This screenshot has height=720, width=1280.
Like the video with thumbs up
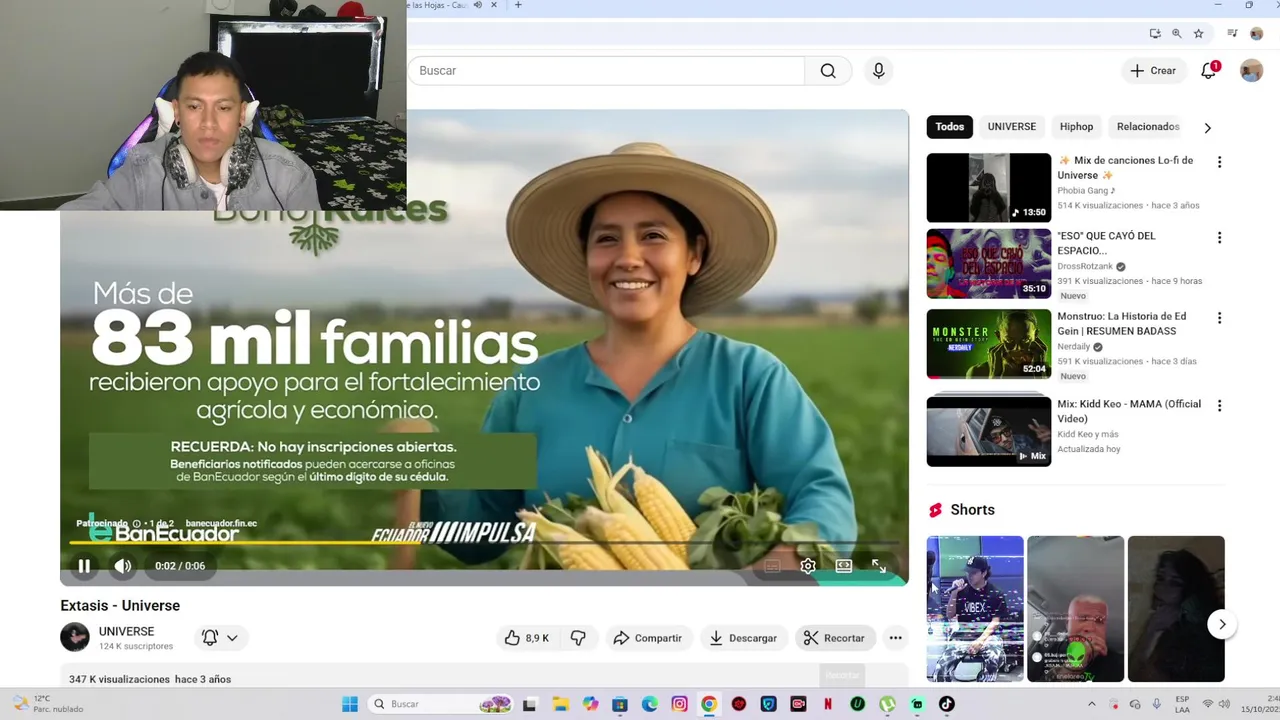pos(526,638)
